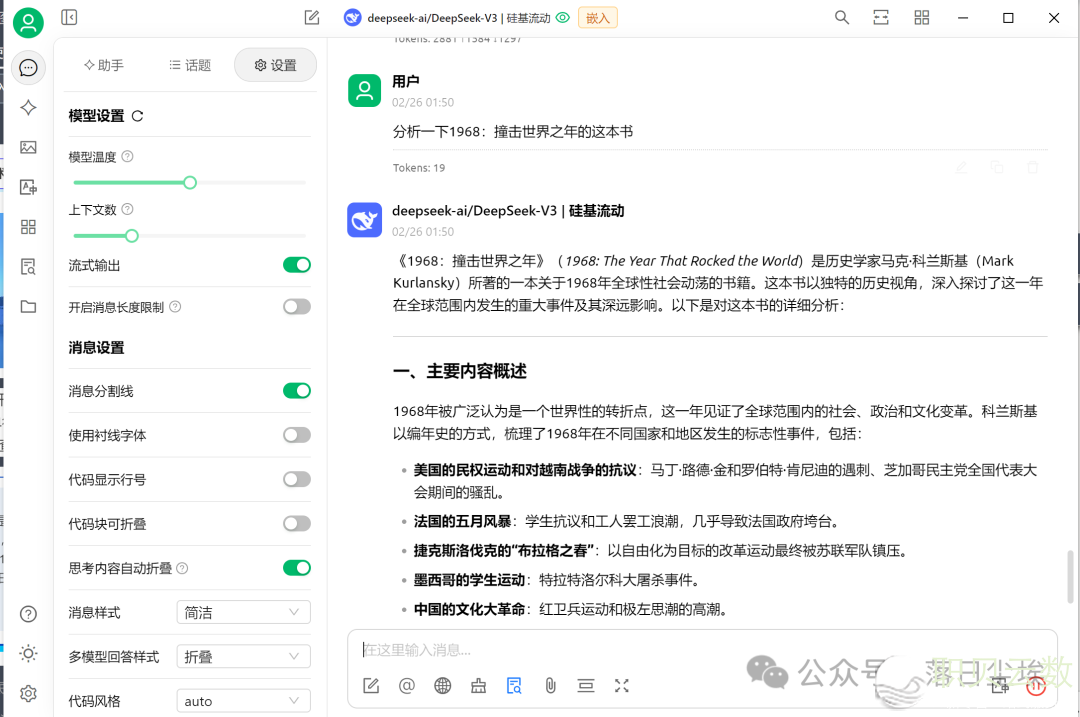Copy the user message
The height and width of the screenshot is (717, 1080).
tap(997, 167)
